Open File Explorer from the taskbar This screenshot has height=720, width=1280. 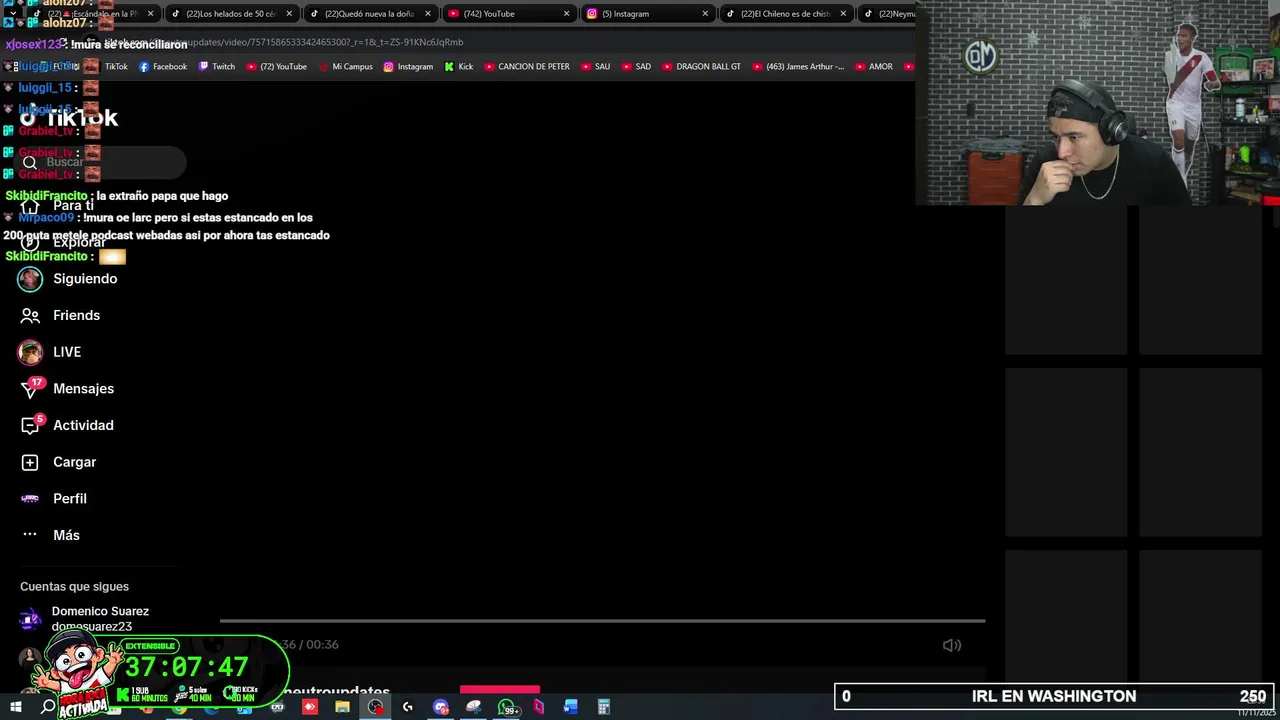[x=342, y=707]
